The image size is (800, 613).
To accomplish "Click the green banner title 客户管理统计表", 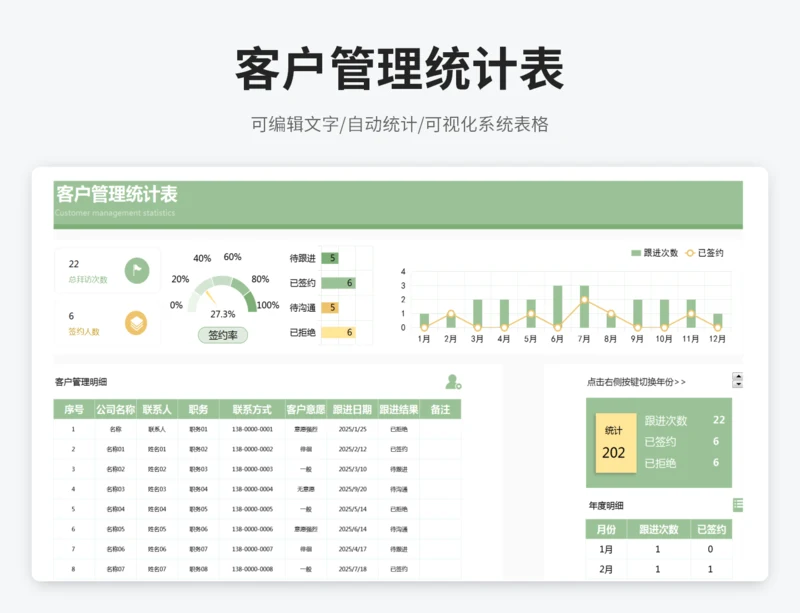I will [x=116, y=194].
